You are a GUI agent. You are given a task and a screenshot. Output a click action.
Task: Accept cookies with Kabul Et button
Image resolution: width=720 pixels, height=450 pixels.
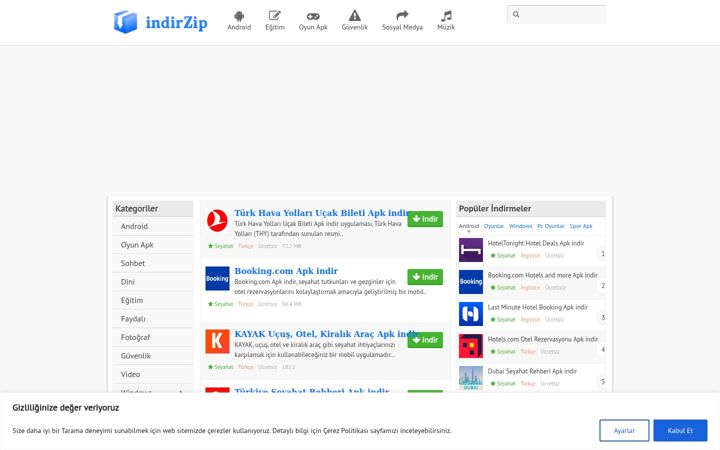[680, 431]
